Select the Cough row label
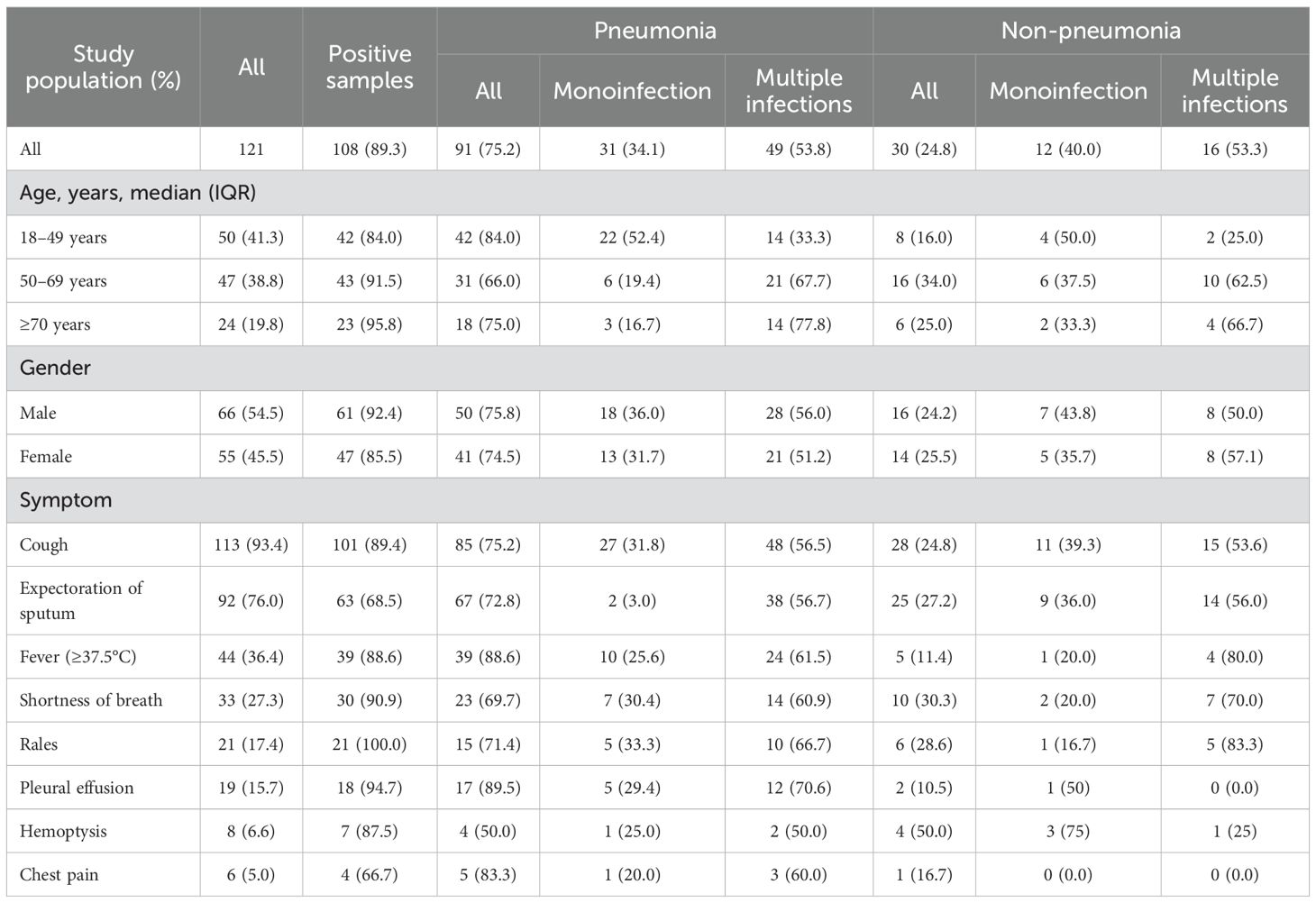The width and height of the screenshot is (1316, 903). coord(43,544)
